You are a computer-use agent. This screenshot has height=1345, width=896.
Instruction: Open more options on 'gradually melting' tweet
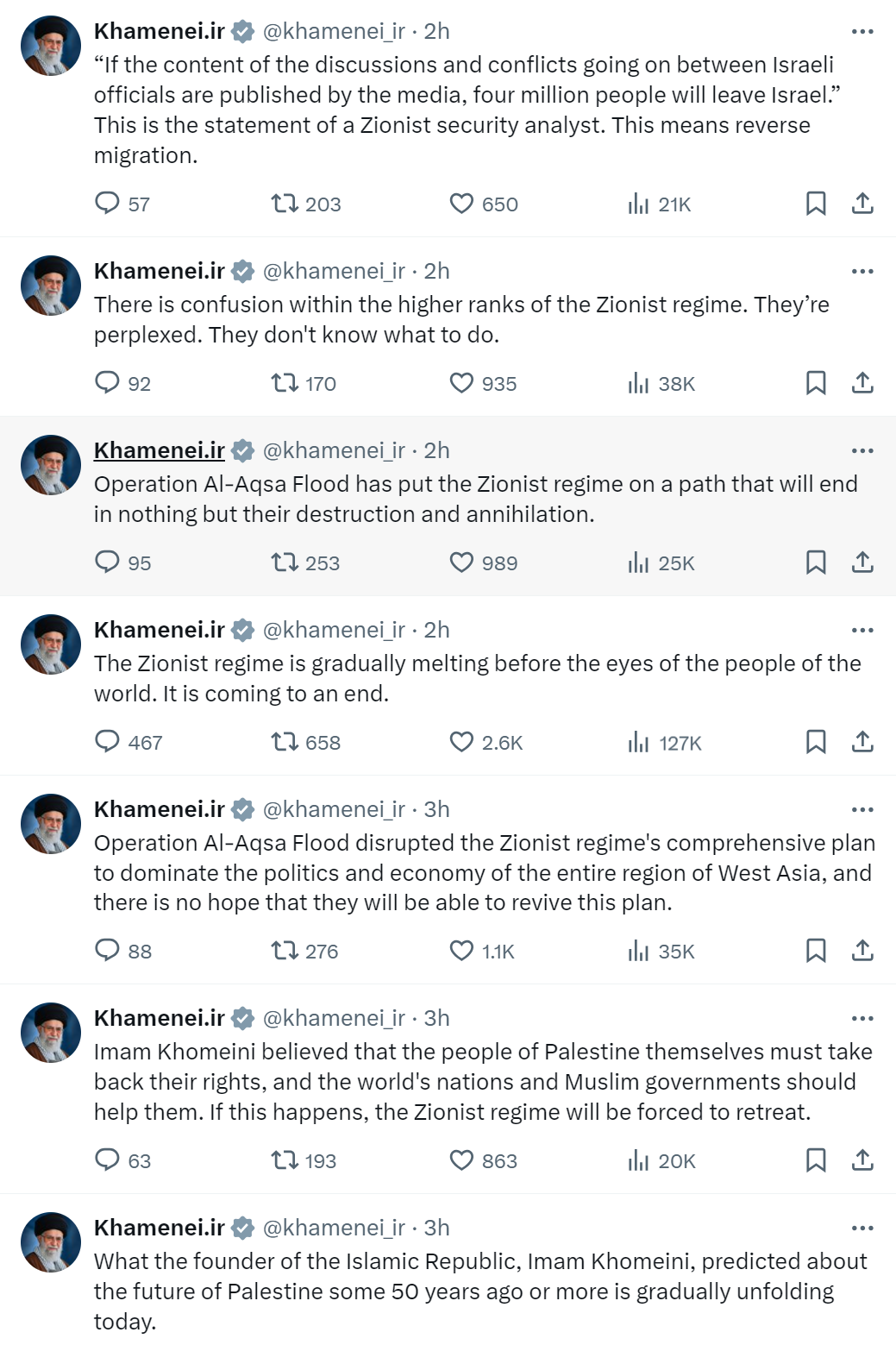862,631
